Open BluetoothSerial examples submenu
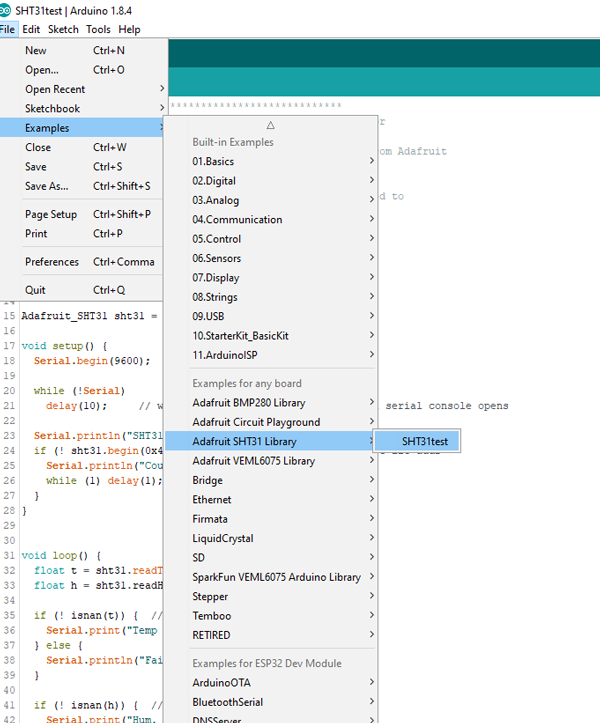This screenshot has width=600, height=723. pyautogui.click(x=271, y=702)
